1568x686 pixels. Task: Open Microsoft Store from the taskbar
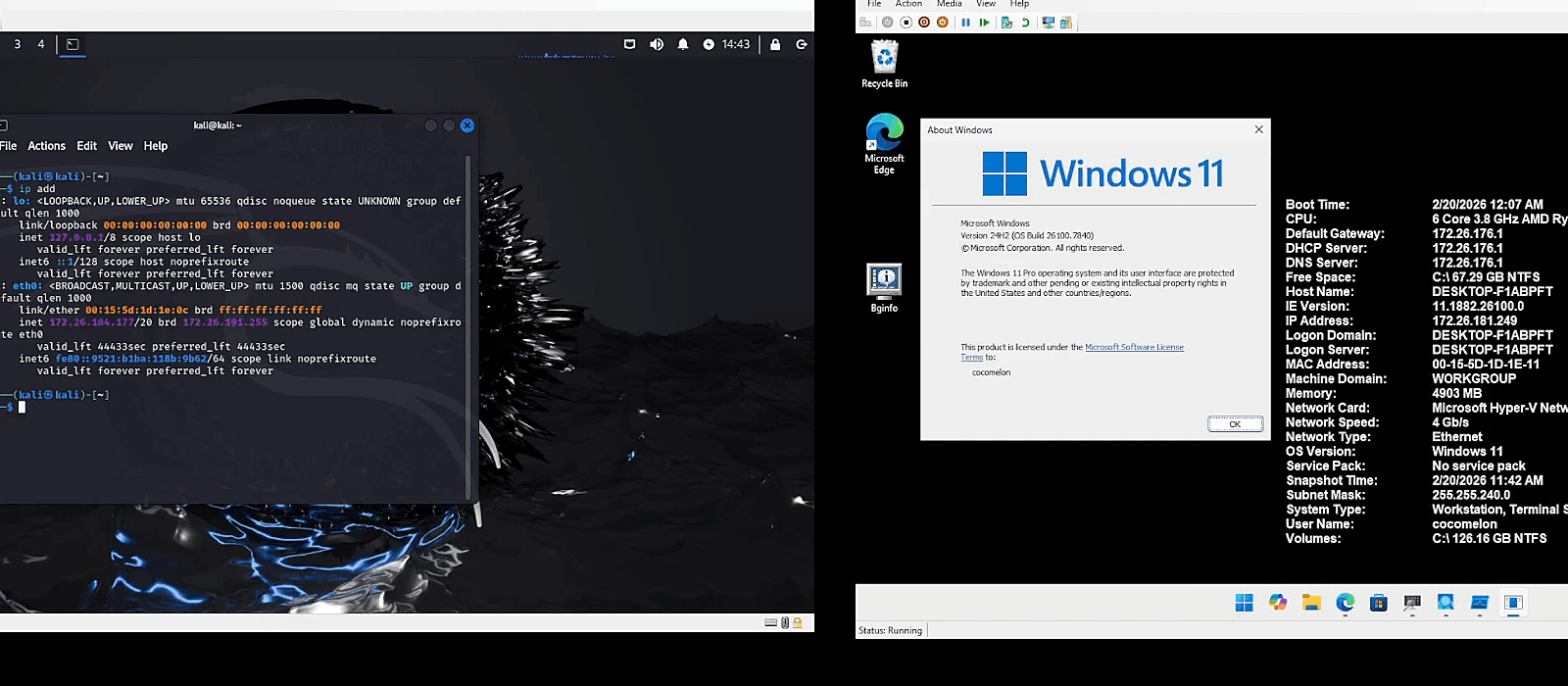click(x=1378, y=603)
